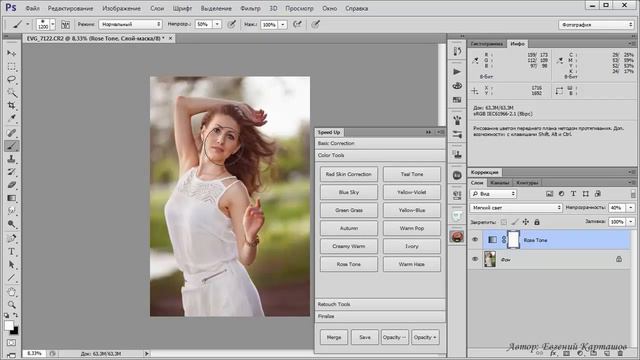
Task: Open the workspace dropdown Фотография
Action: click(x=596, y=25)
